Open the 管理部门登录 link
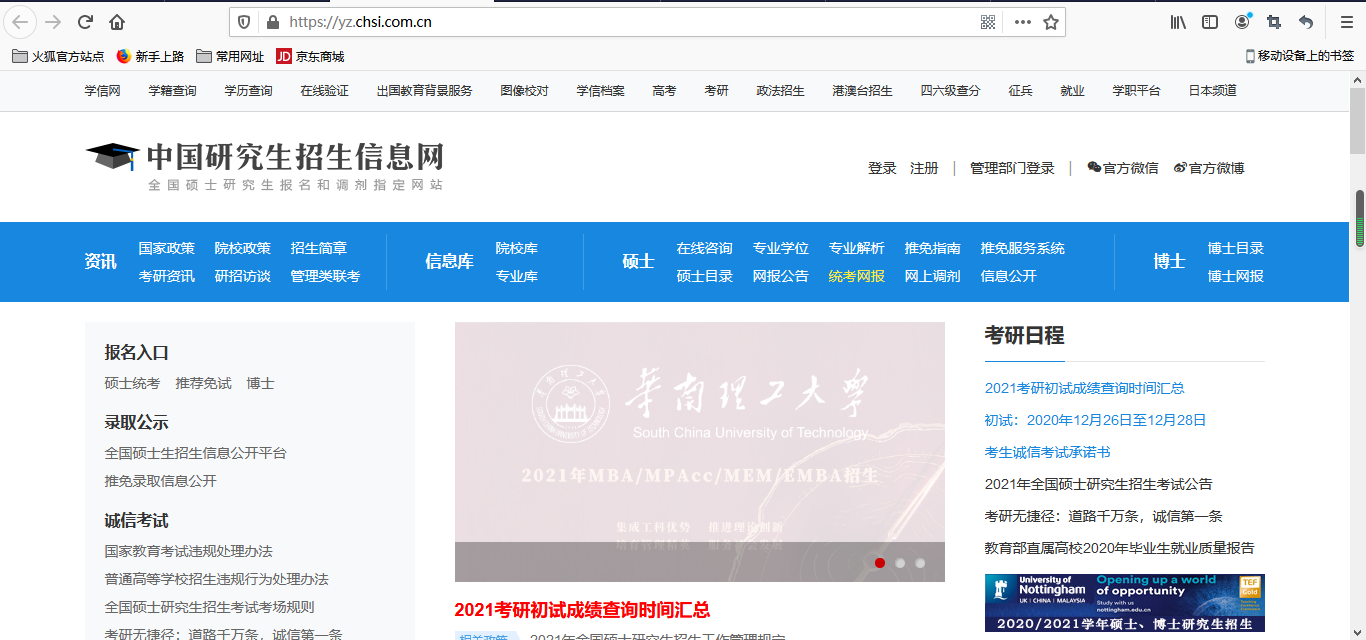Image resolution: width=1366 pixels, height=640 pixels. click(x=1012, y=168)
